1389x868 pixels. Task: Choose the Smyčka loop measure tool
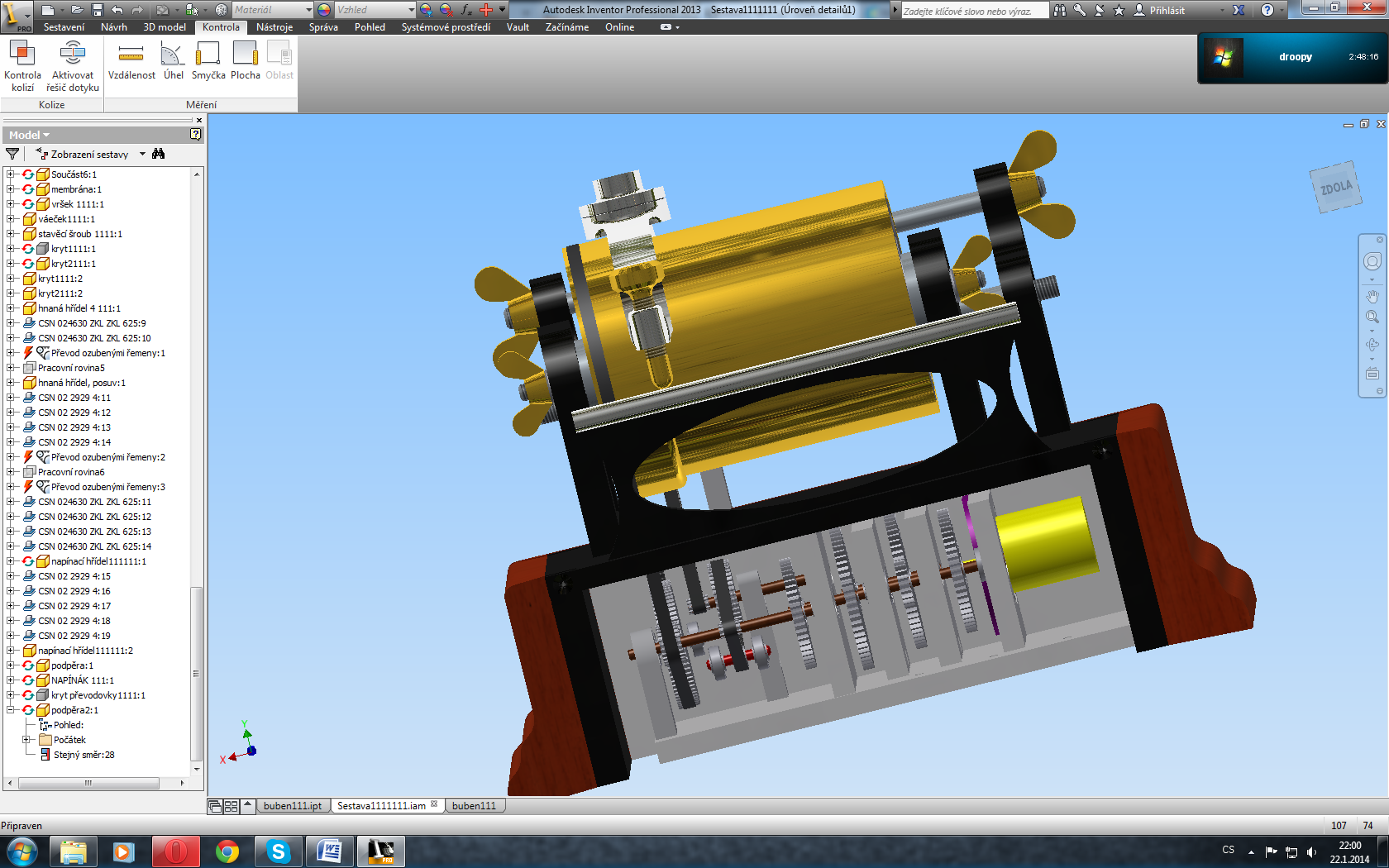point(208,62)
